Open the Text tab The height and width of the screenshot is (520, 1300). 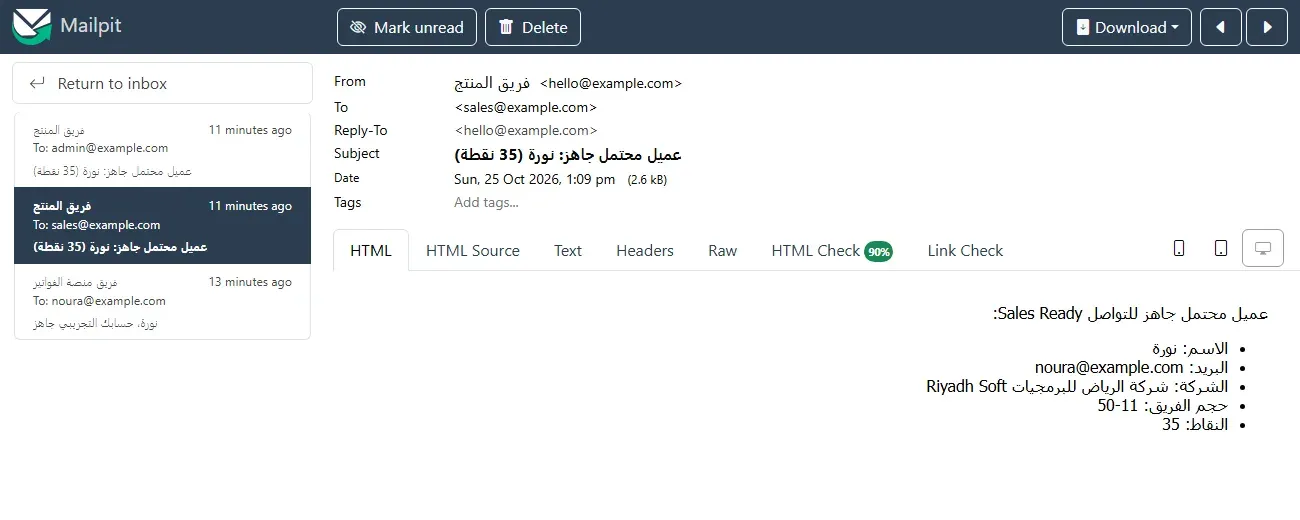(x=568, y=250)
